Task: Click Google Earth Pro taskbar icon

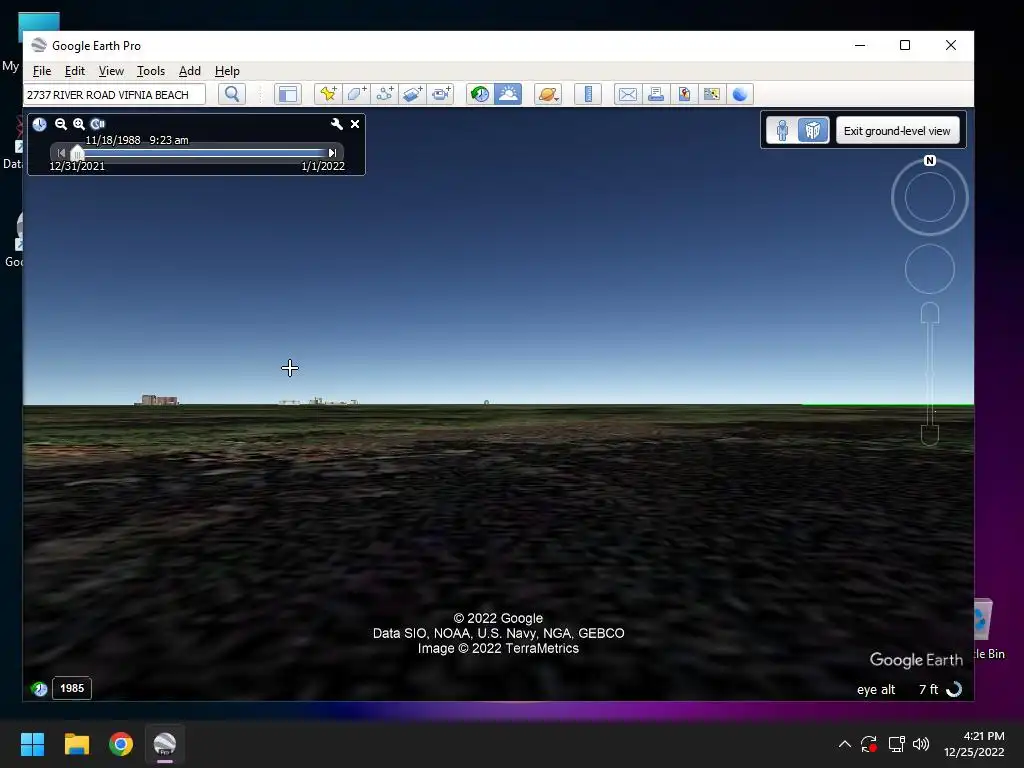Action: [x=165, y=744]
